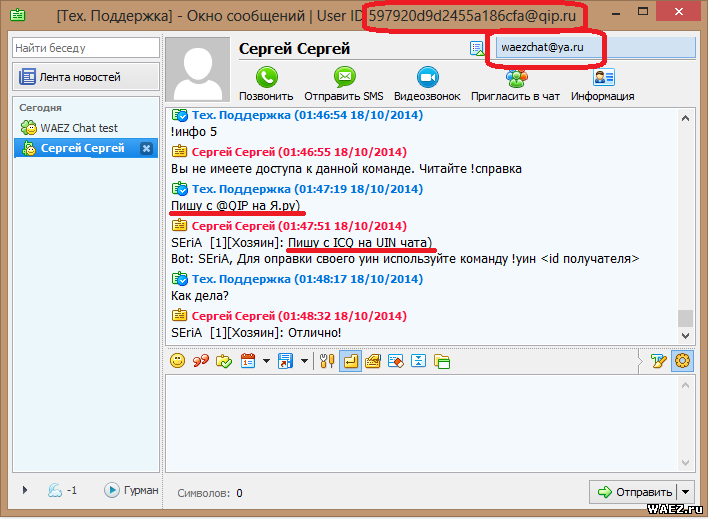
Task: Click the folder and window icon
Action: coord(442,361)
